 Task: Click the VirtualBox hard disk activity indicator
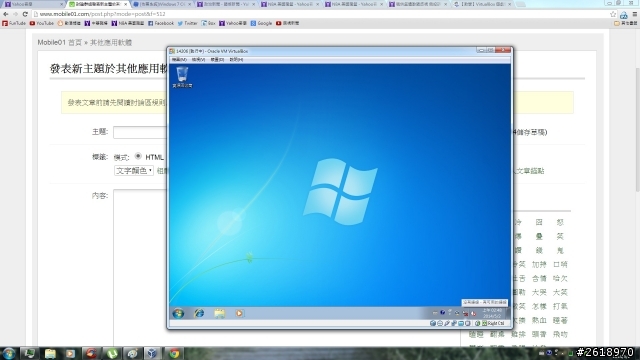click(x=433, y=324)
